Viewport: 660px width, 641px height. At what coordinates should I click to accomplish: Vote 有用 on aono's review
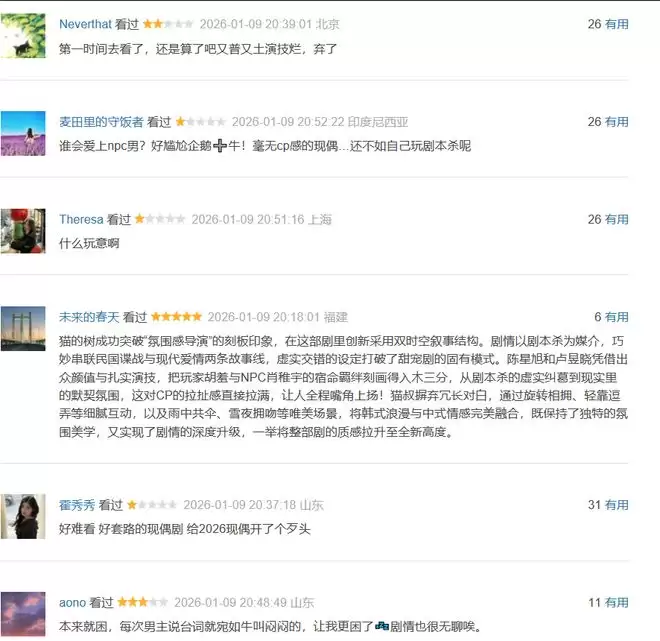[616, 602]
